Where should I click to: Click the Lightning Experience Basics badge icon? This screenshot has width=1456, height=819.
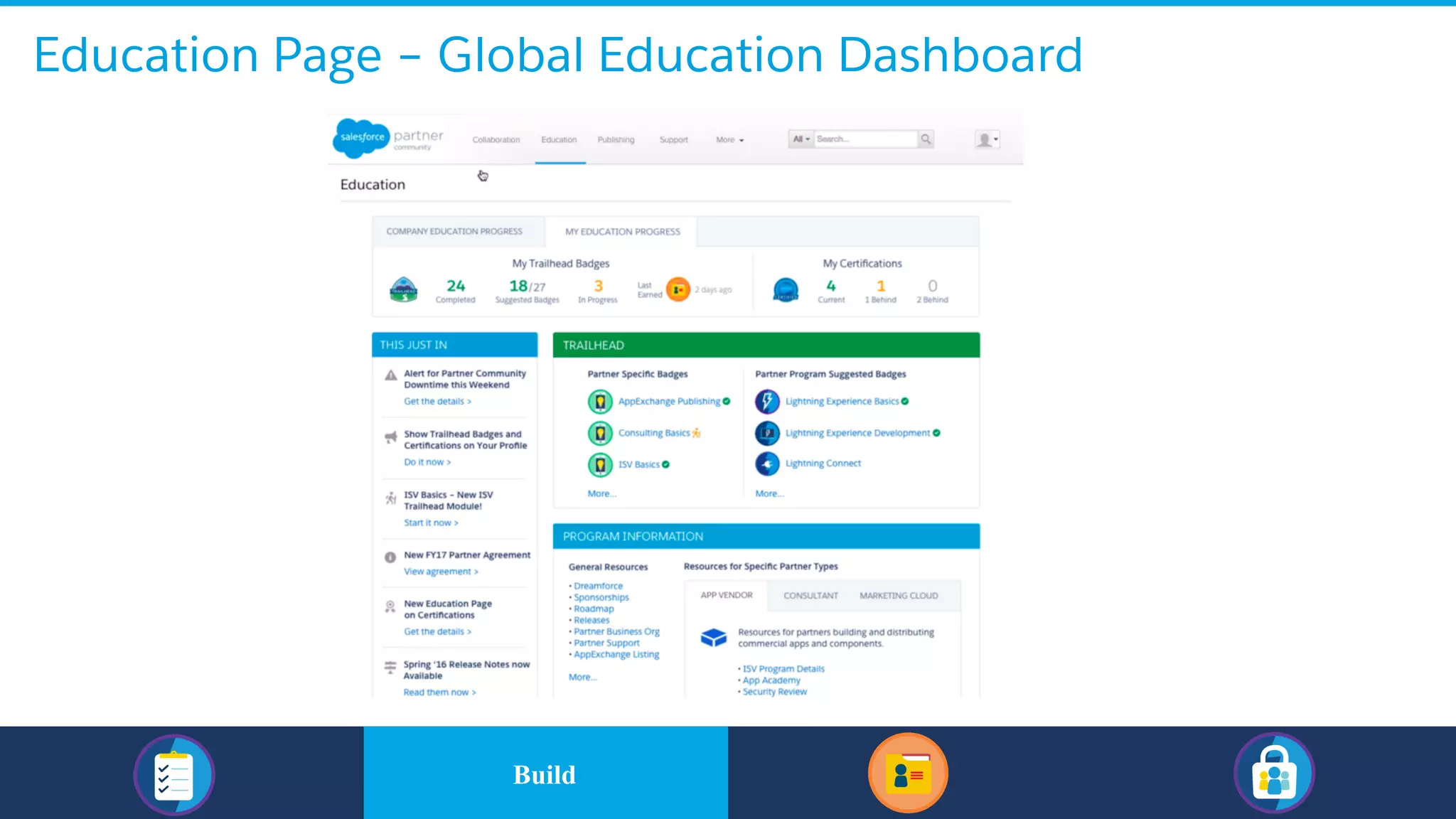coord(767,402)
